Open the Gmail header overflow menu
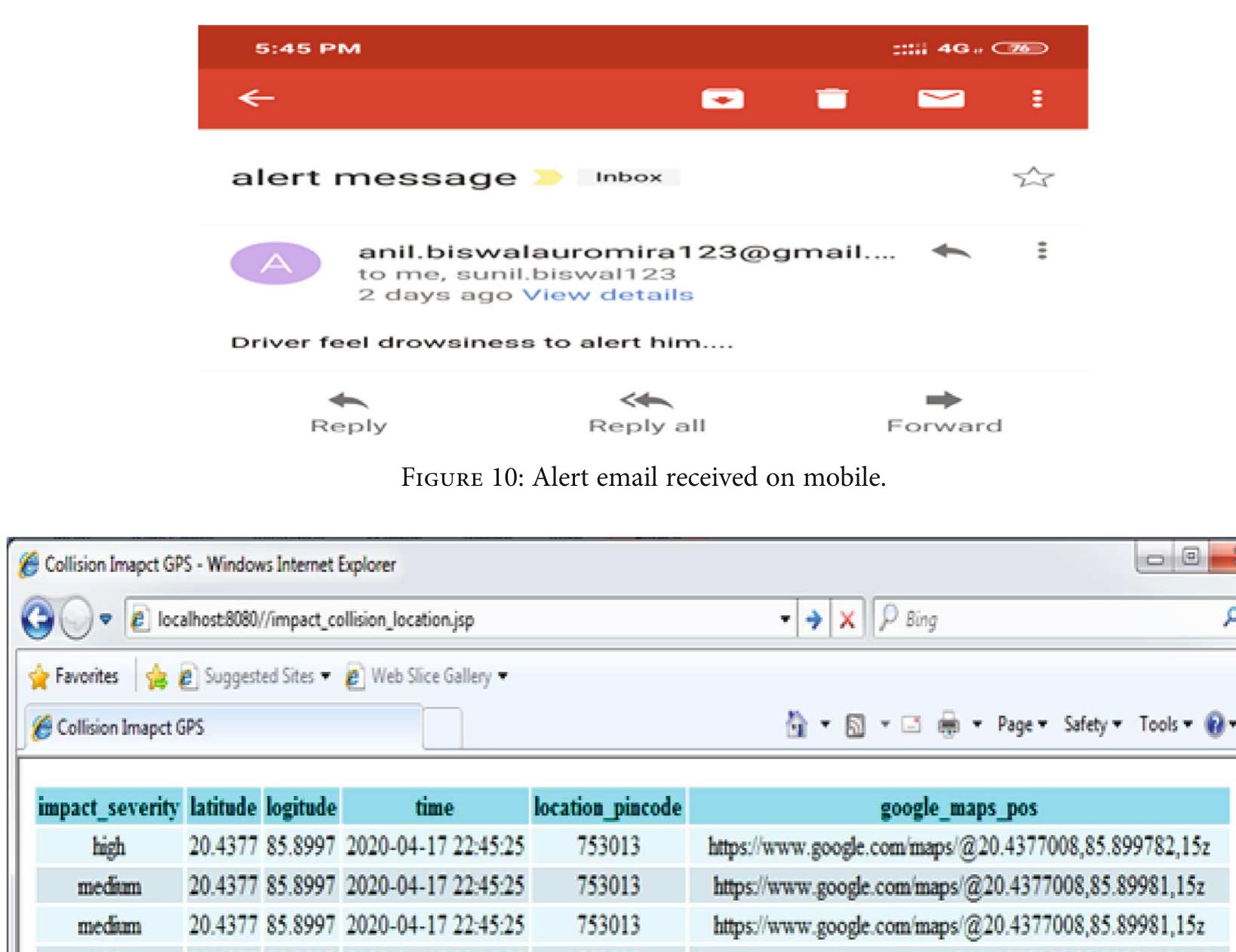Screen dimensions: 1236x952 tap(1038, 99)
